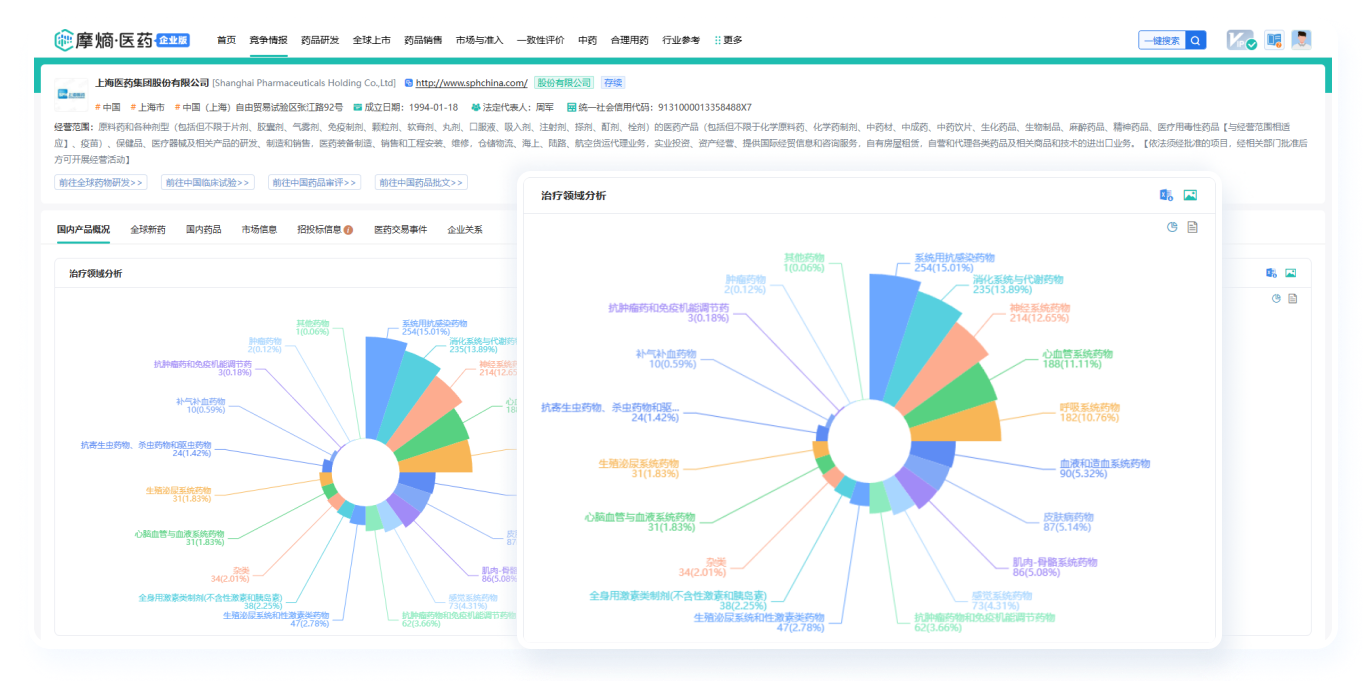
Task: Switch the enlarged chart to pie view
Action: [x=1172, y=227]
